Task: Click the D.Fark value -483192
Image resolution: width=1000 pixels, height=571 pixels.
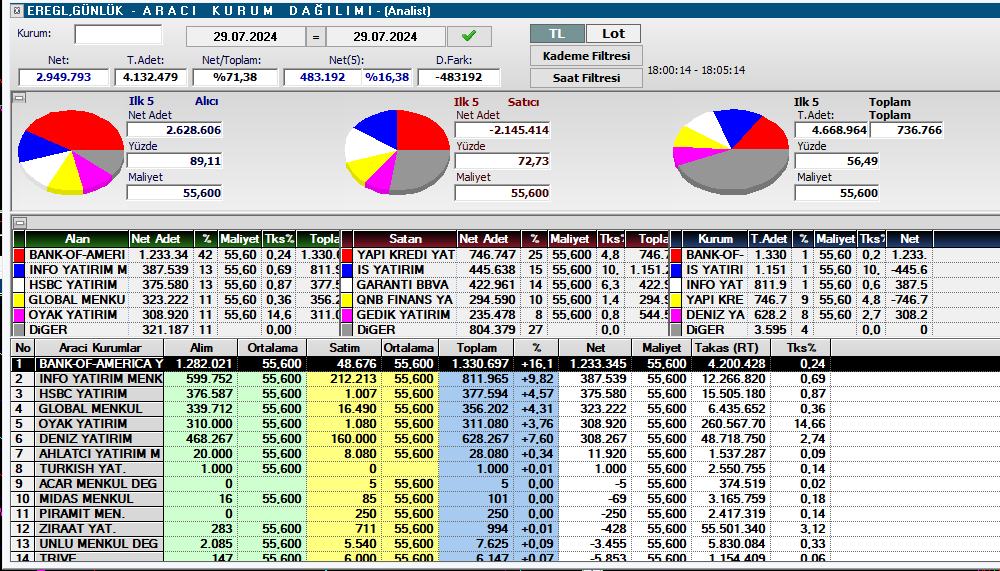Action: click(459, 77)
